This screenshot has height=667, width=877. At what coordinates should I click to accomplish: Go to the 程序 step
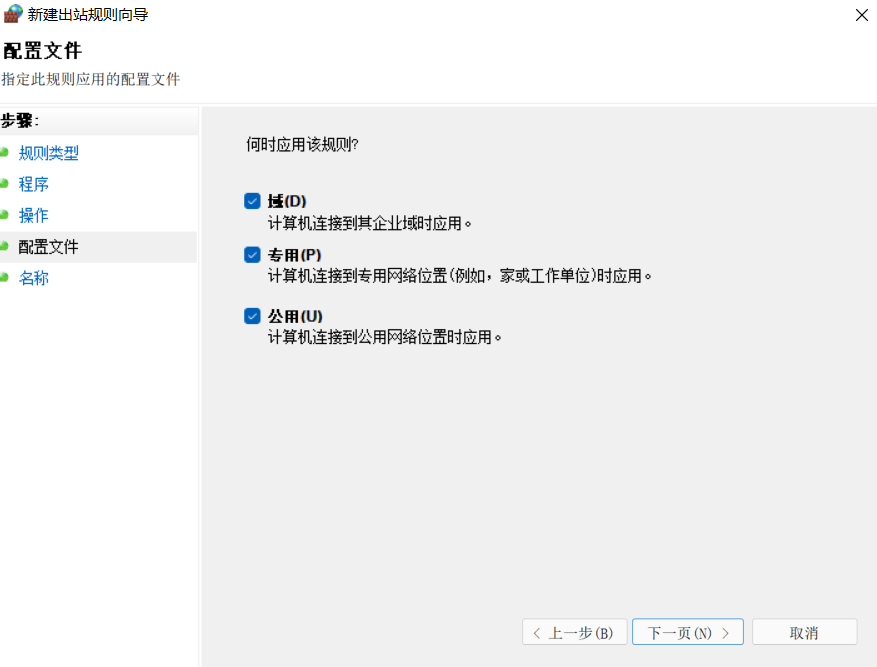[x=34, y=184]
